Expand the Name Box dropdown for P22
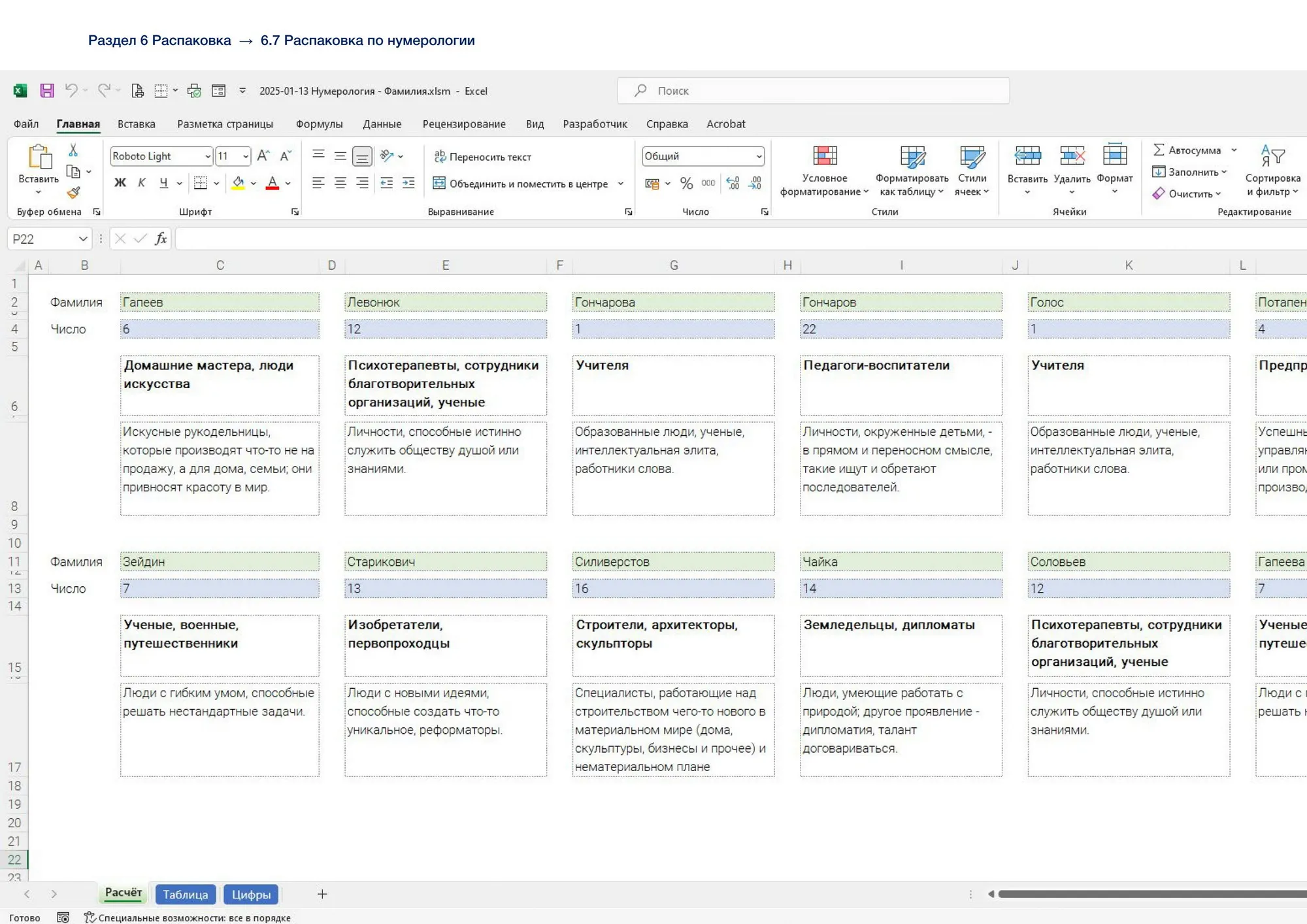The width and height of the screenshot is (1307, 924). pos(83,239)
